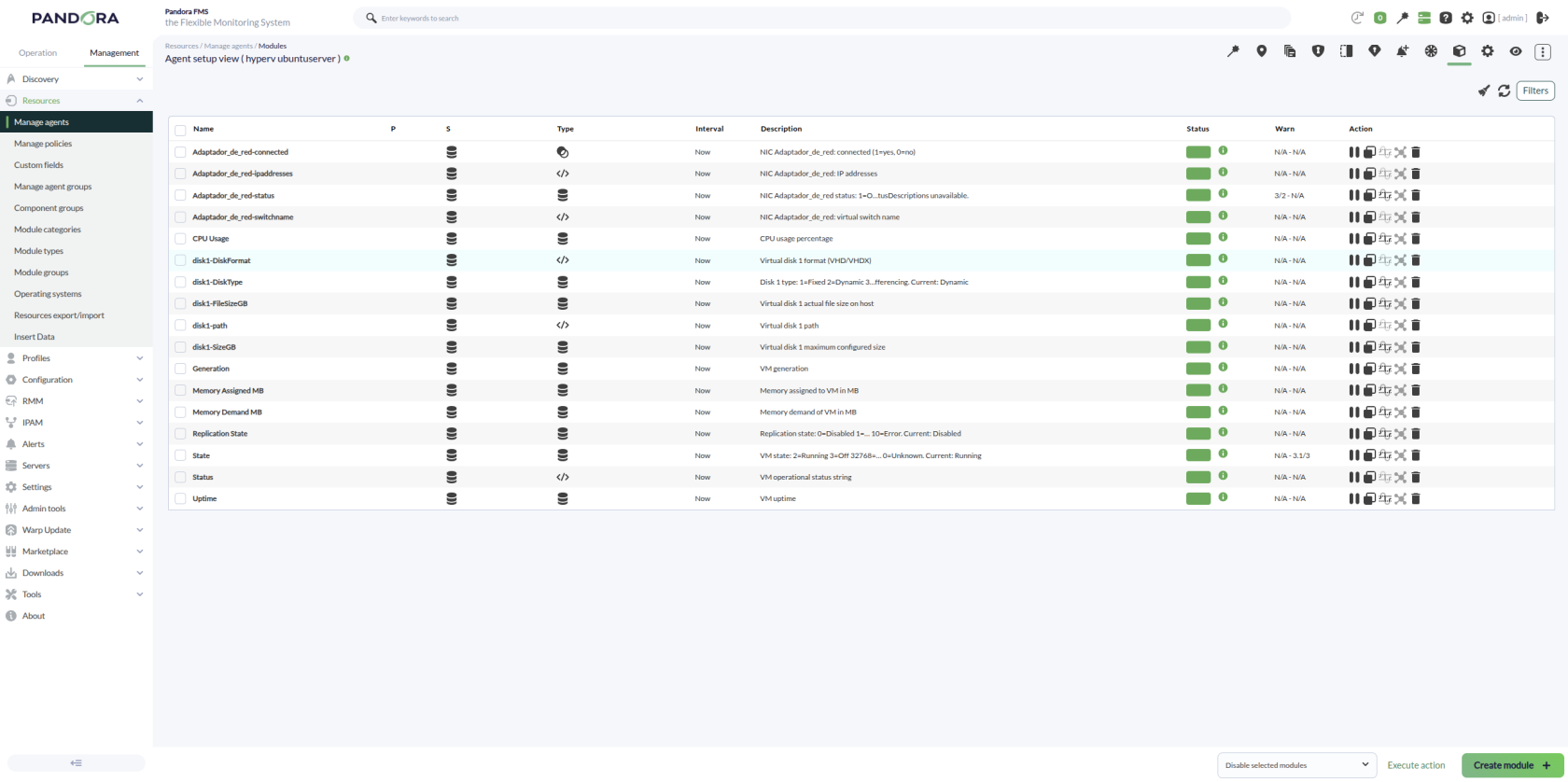The width and height of the screenshot is (1568, 782).
Task: Disable CPU Usage module with pause icon
Action: point(1353,239)
